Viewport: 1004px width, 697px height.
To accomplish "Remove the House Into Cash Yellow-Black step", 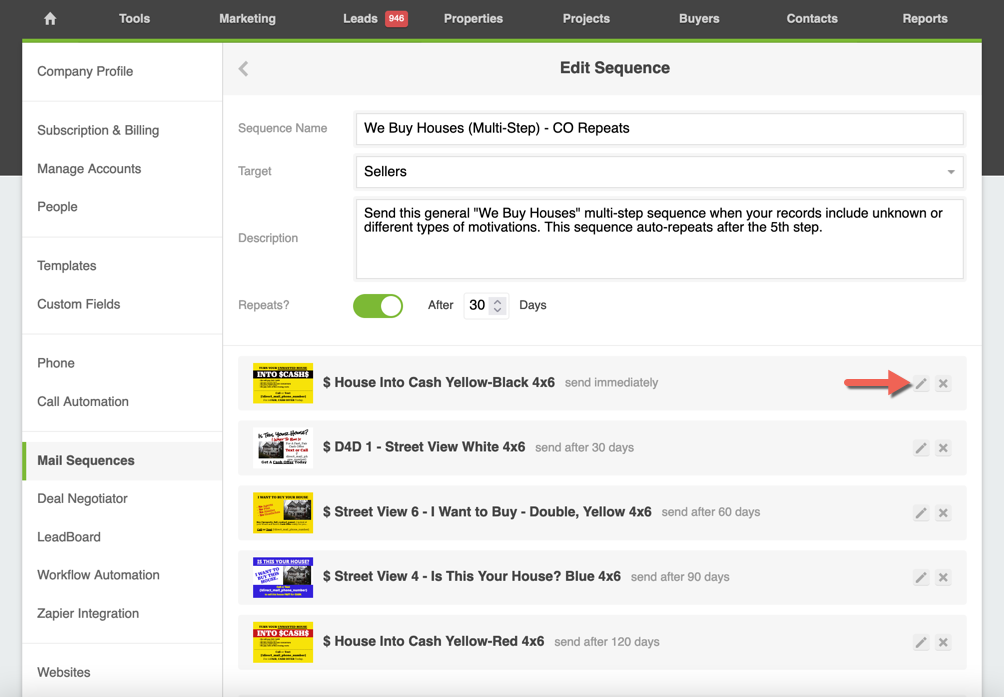I will click(943, 384).
